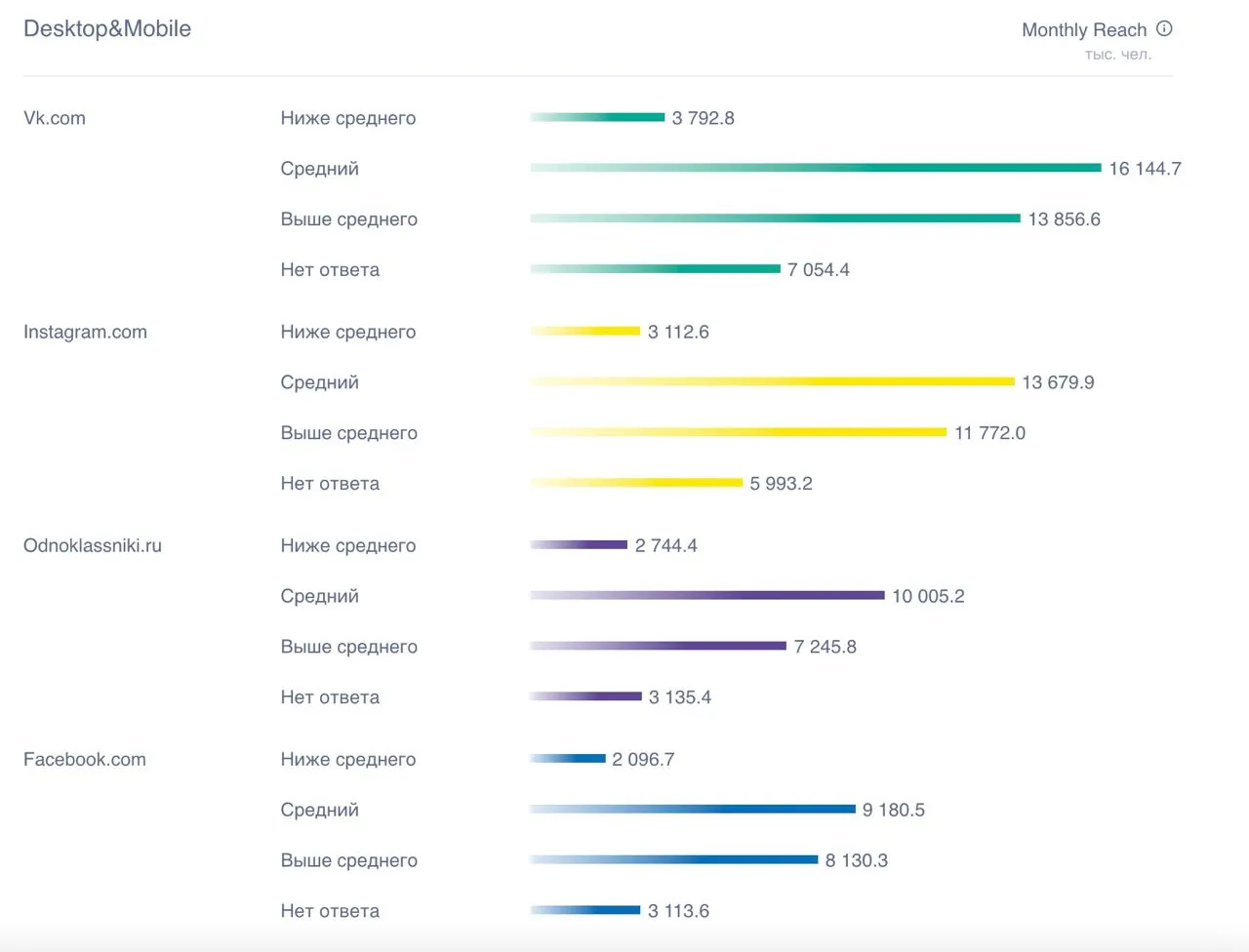The width and height of the screenshot is (1249, 952).
Task: Click Odnoklassniki.ru Средний purple bar
Action: tap(707, 595)
